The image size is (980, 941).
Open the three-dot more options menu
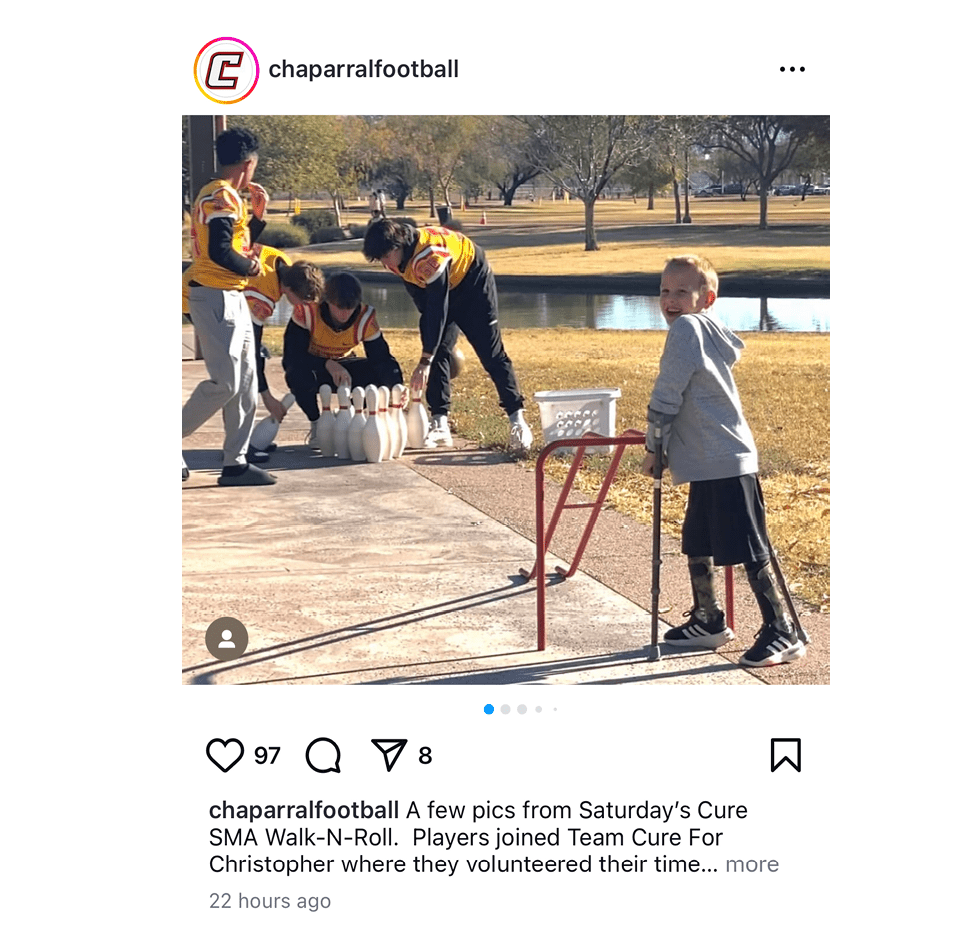pyautogui.click(x=792, y=69)
